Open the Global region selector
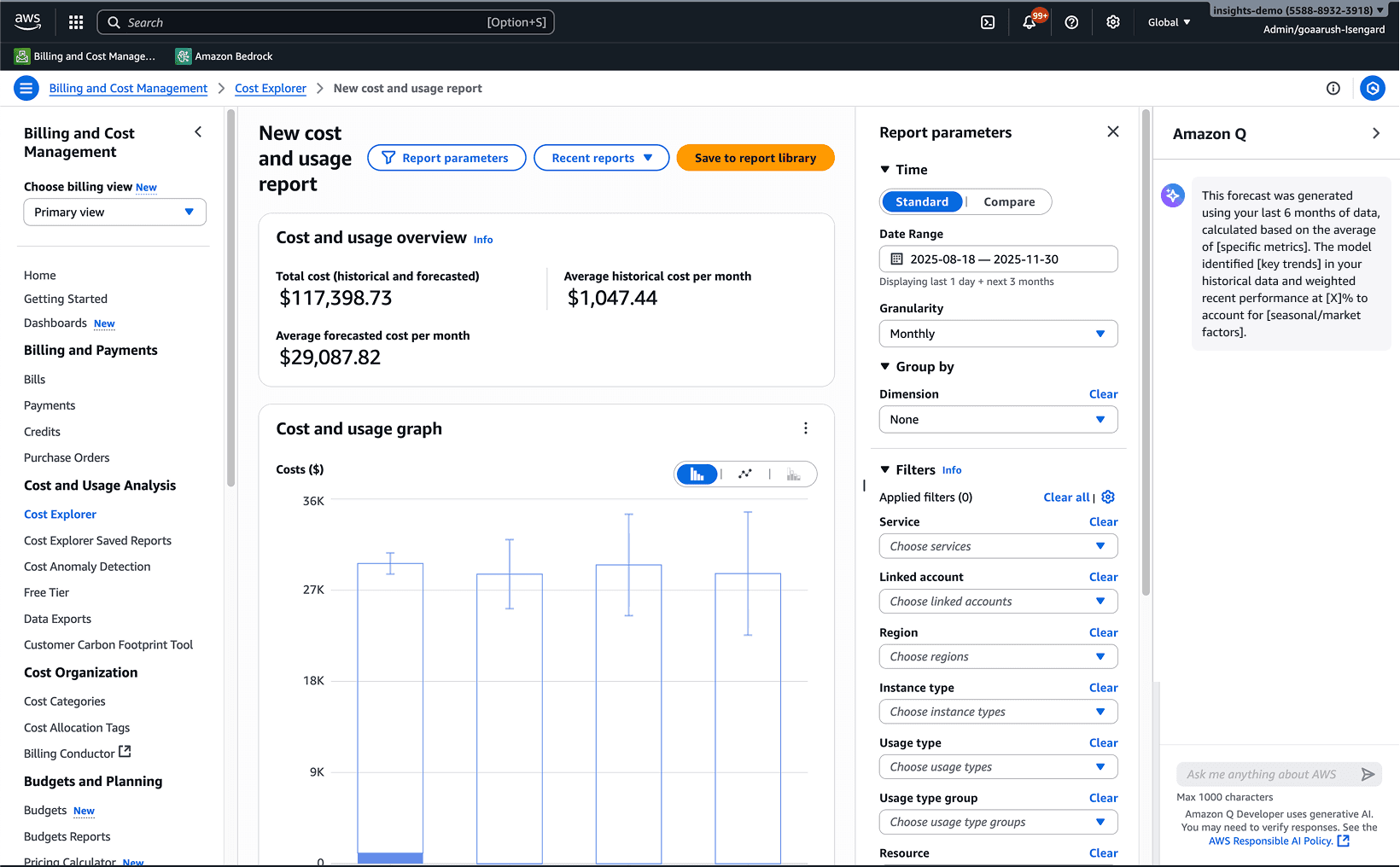Screen dimensions: 1400x867 tap(1169, 22)
